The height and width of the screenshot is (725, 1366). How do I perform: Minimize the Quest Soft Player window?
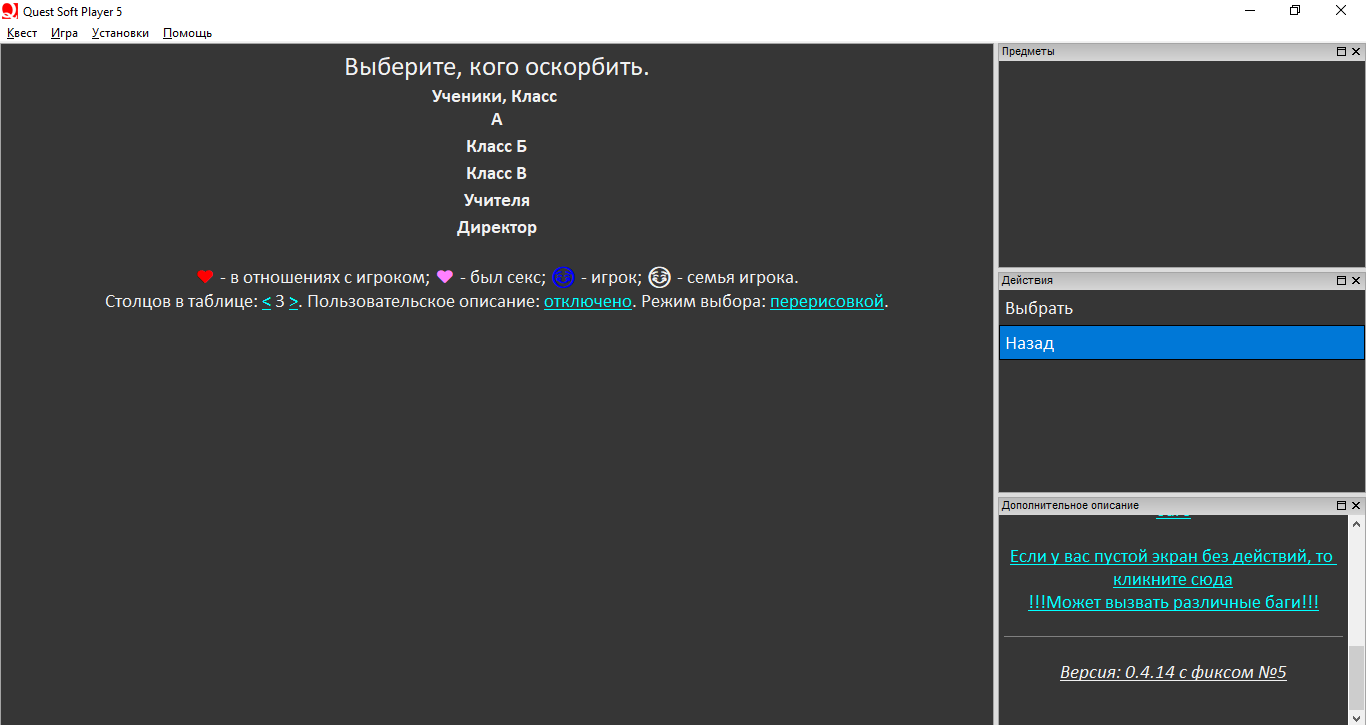(1250, 11)
